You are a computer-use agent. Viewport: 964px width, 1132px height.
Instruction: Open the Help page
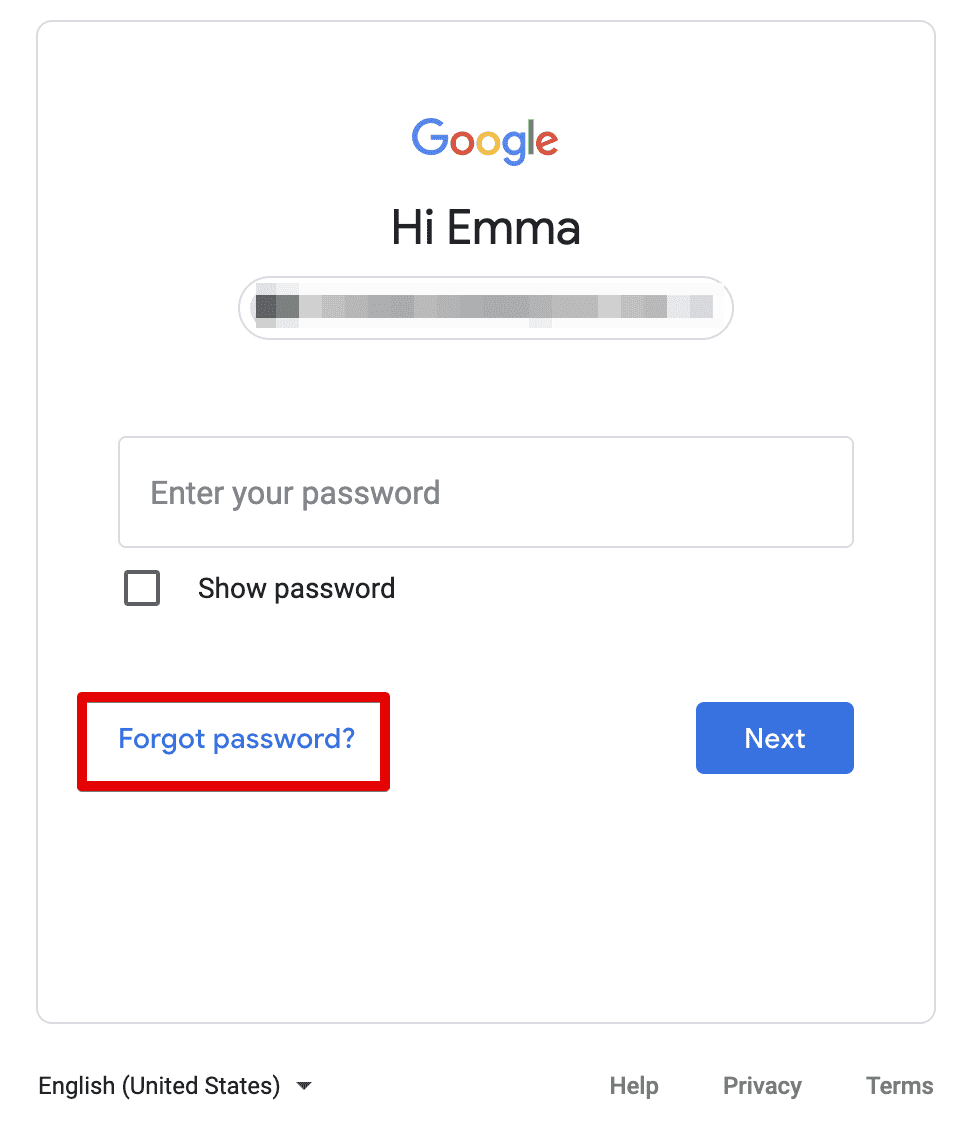(634, 1085)
